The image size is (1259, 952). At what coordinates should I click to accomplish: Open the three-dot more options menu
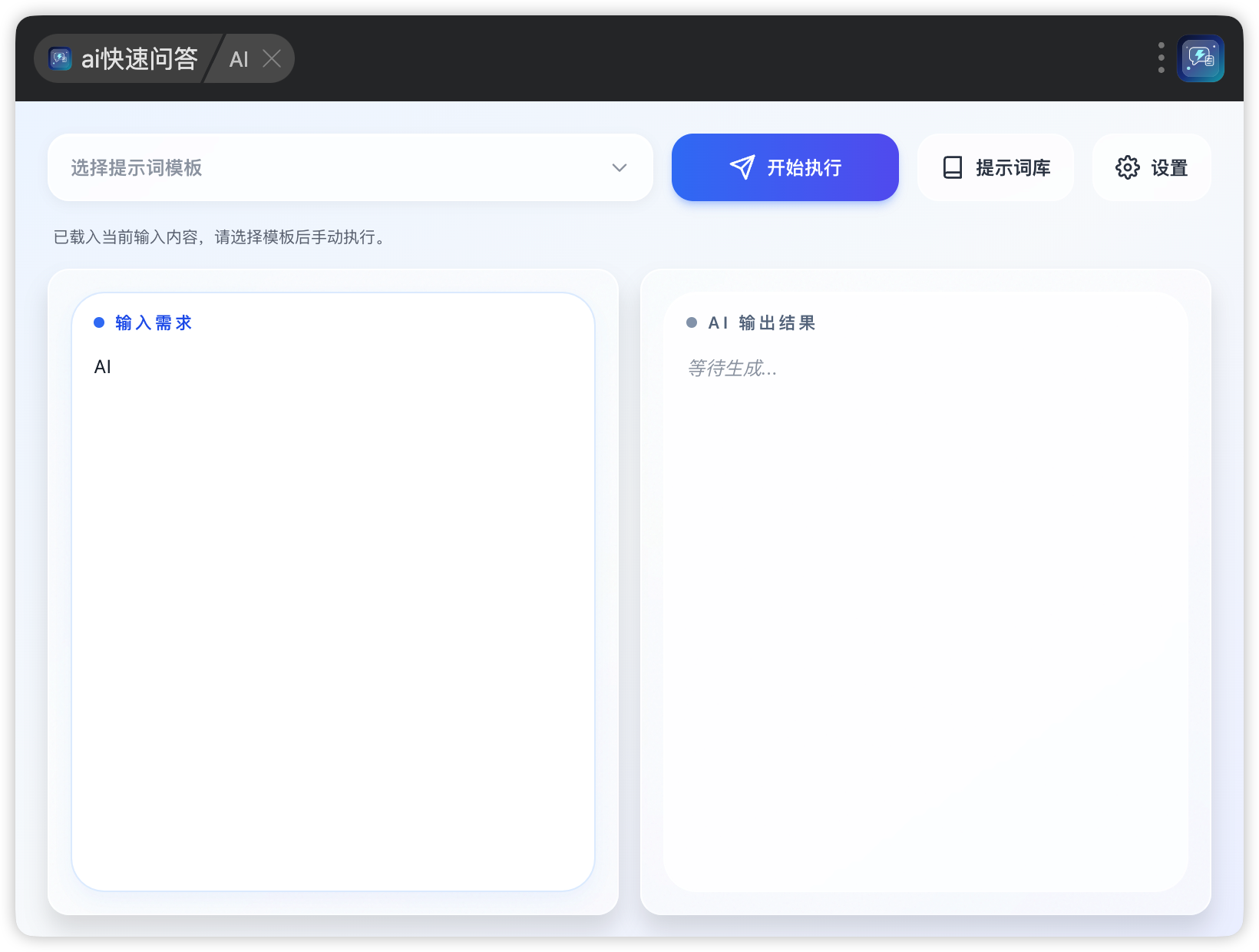coord(1161,58)
